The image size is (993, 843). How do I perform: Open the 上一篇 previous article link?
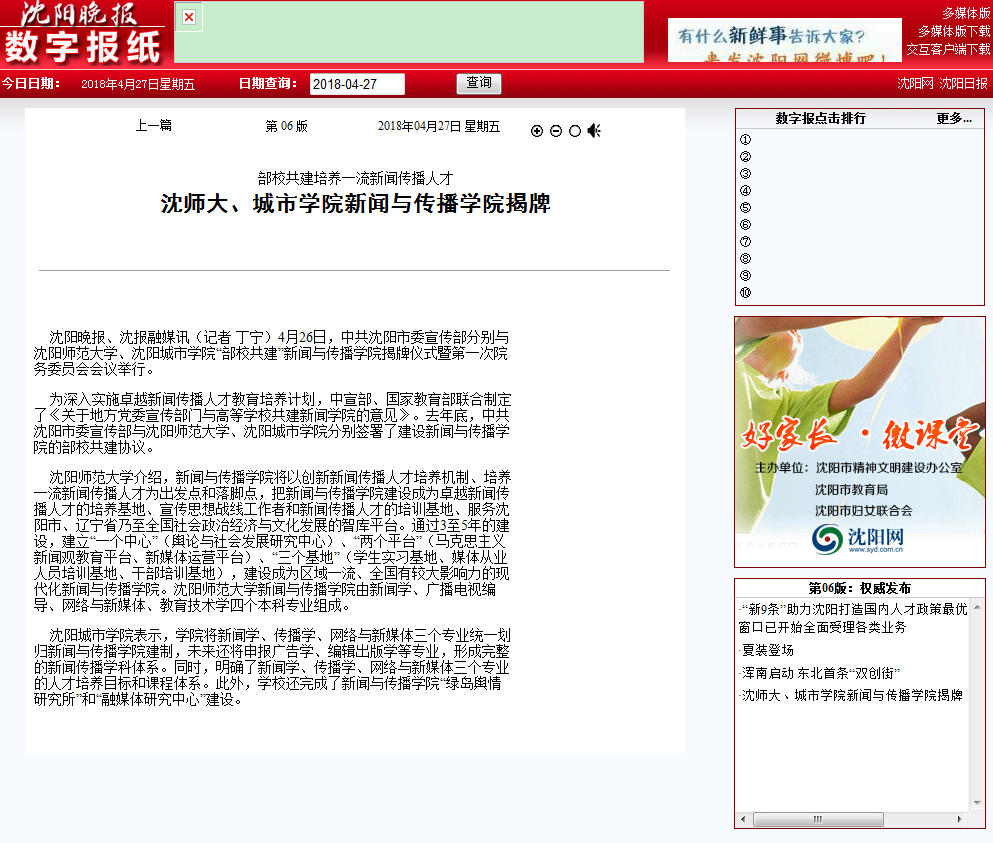tap(153, 126)
